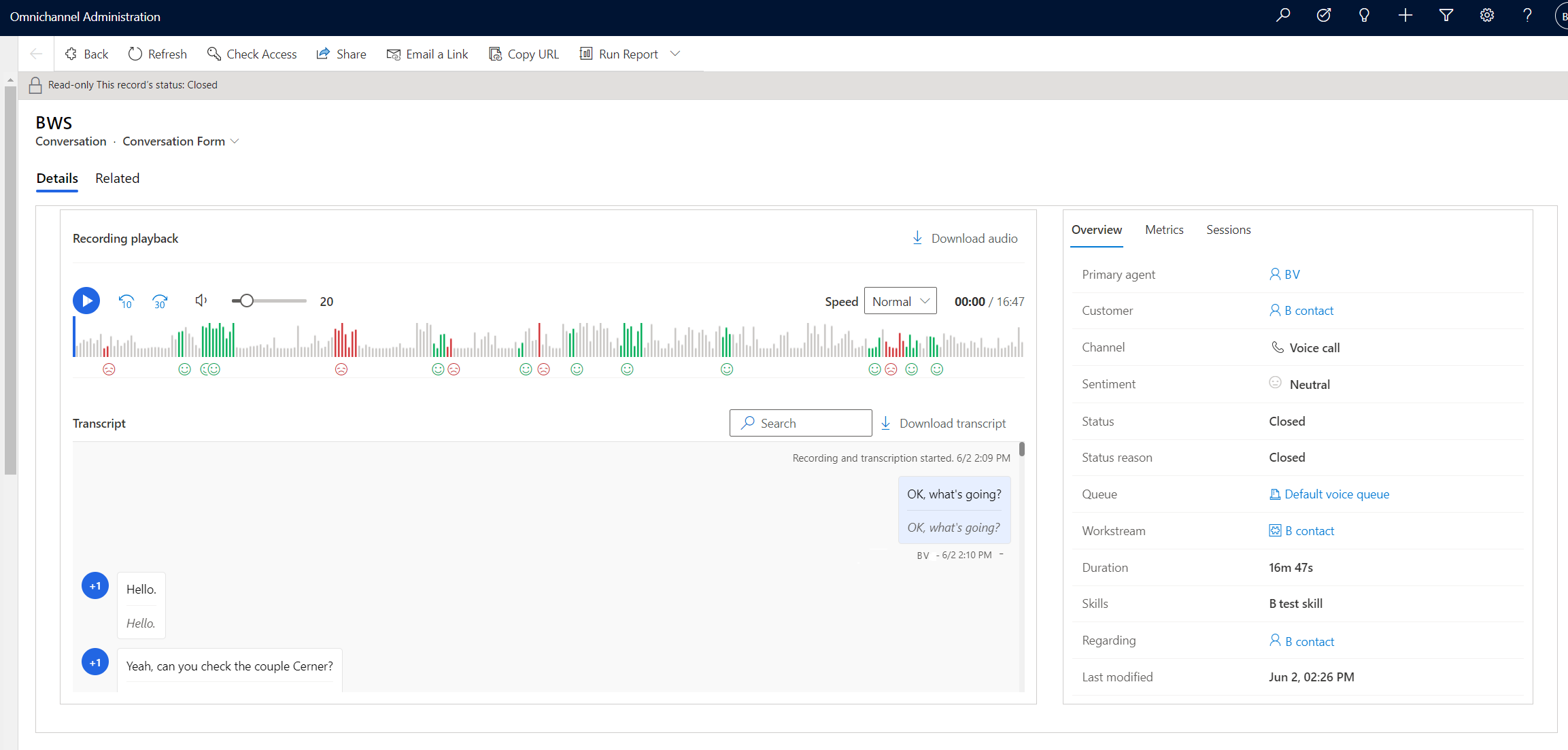Switch to the Metrics tab
Image resolution: width=1568 pixels, height=750 pixels.
[1164, 229]
